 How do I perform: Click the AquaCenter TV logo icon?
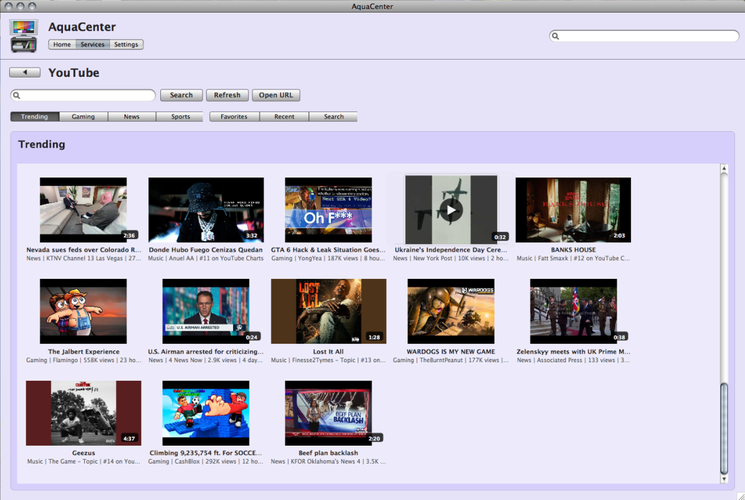tap(24, 36)
